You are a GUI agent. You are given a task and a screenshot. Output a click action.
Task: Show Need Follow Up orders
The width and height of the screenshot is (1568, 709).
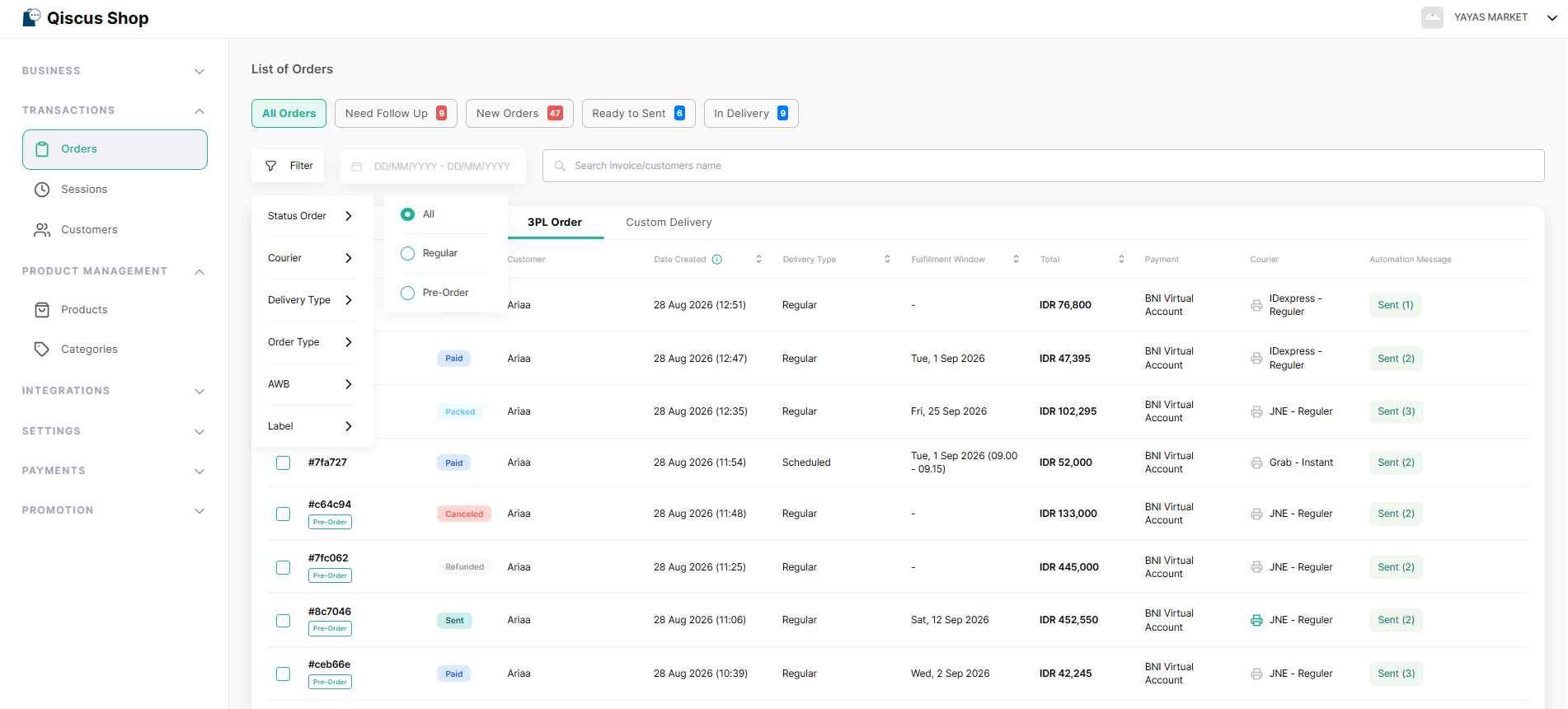396,114
